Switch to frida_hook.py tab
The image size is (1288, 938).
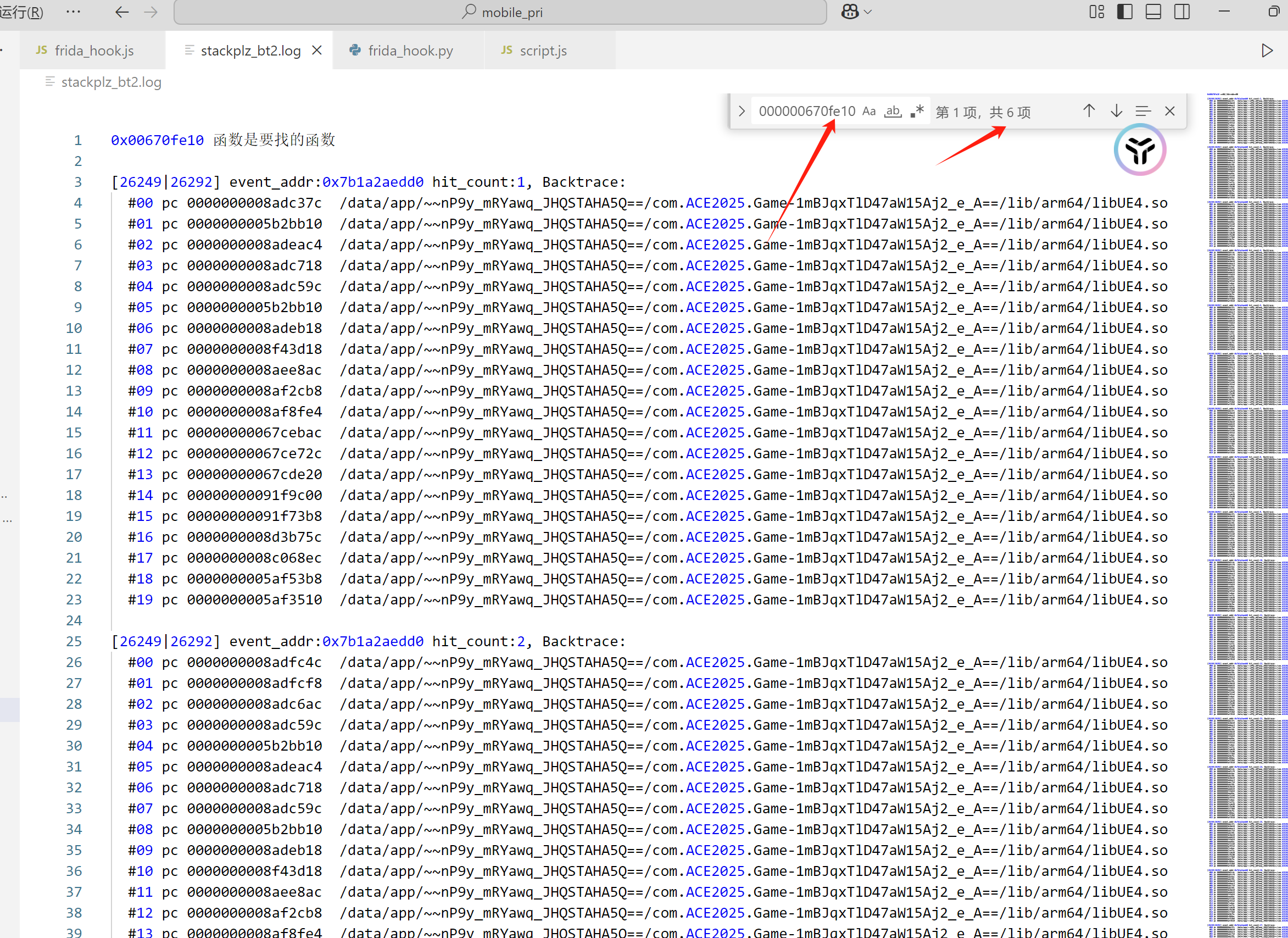409,51
